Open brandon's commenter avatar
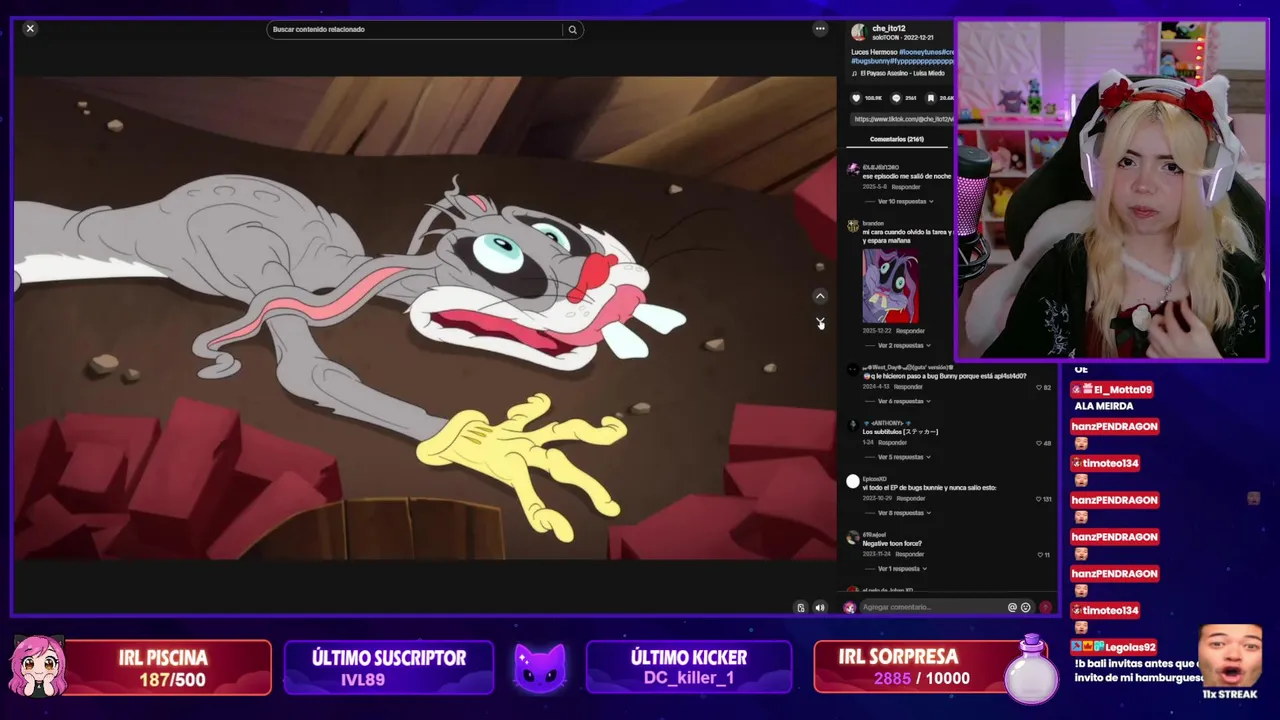 [853, 226]
